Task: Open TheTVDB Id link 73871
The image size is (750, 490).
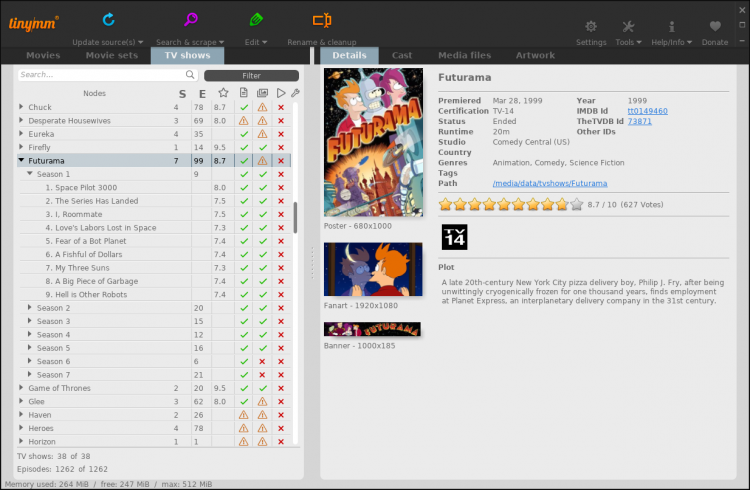Action: (x=639, y=121)
